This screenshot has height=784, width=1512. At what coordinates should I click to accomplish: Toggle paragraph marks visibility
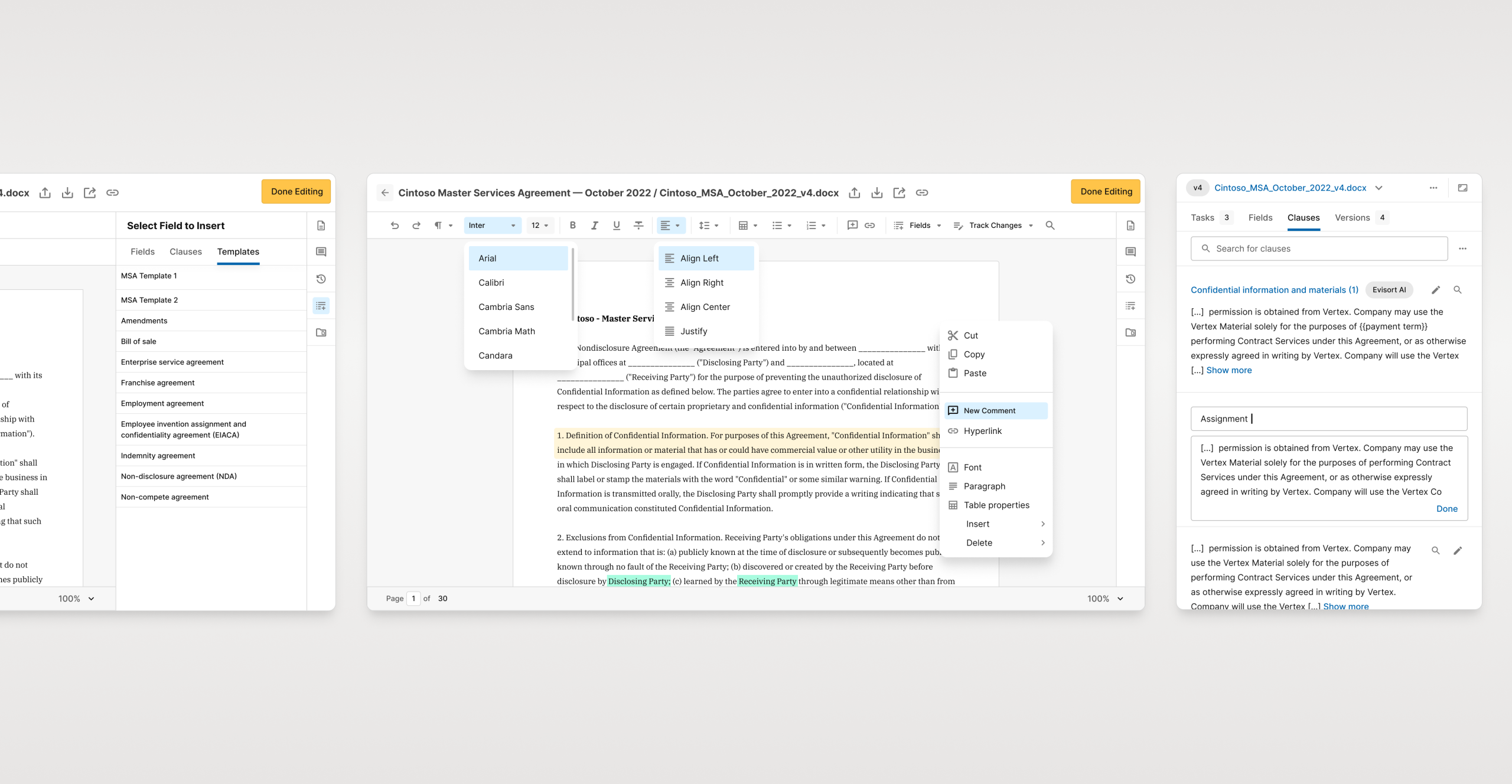(438, 225)
